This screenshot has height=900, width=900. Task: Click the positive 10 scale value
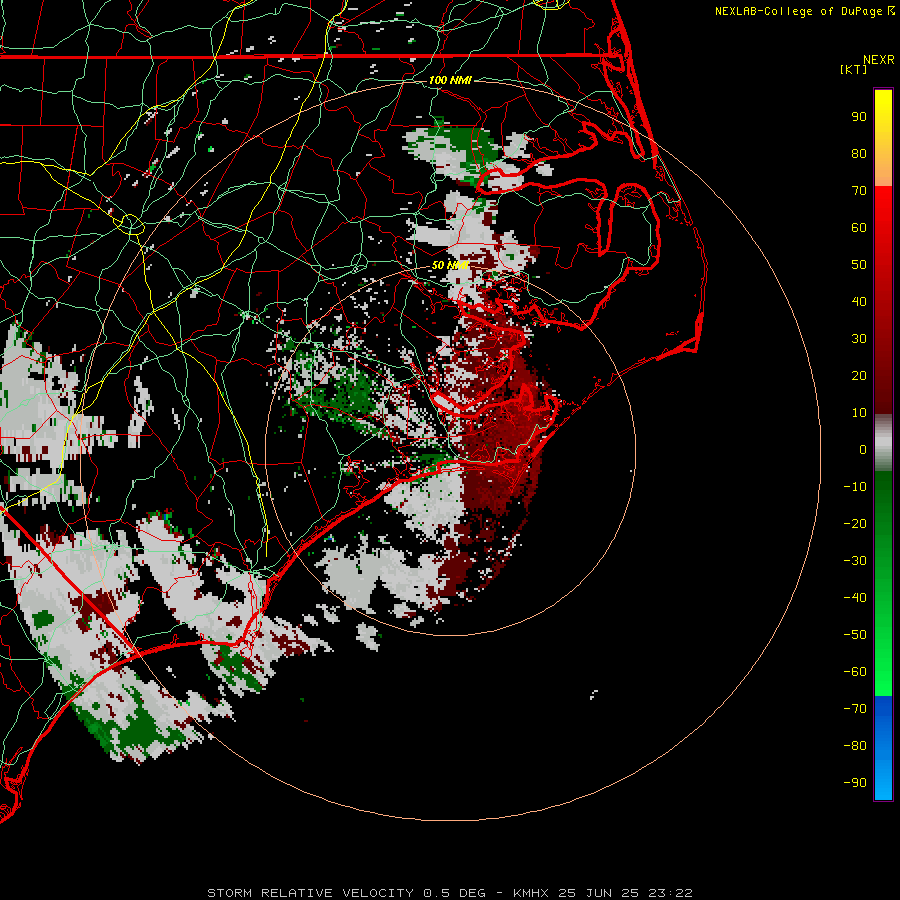[859, 413]
